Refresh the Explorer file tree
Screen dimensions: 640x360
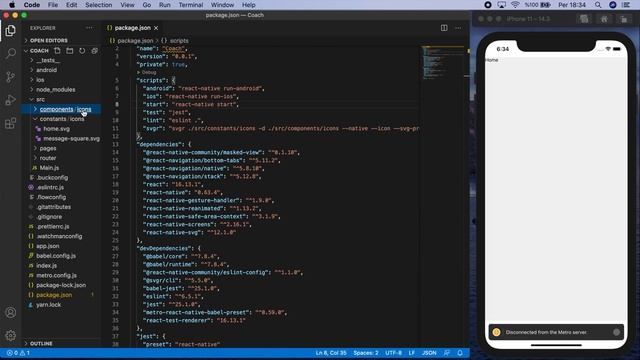pyautogui.click(x=82, y=51)
